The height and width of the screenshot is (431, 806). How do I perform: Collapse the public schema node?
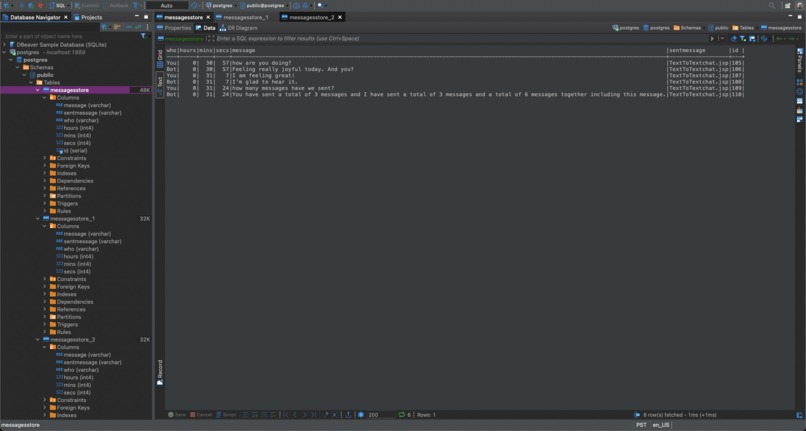[x=25, y=75]
